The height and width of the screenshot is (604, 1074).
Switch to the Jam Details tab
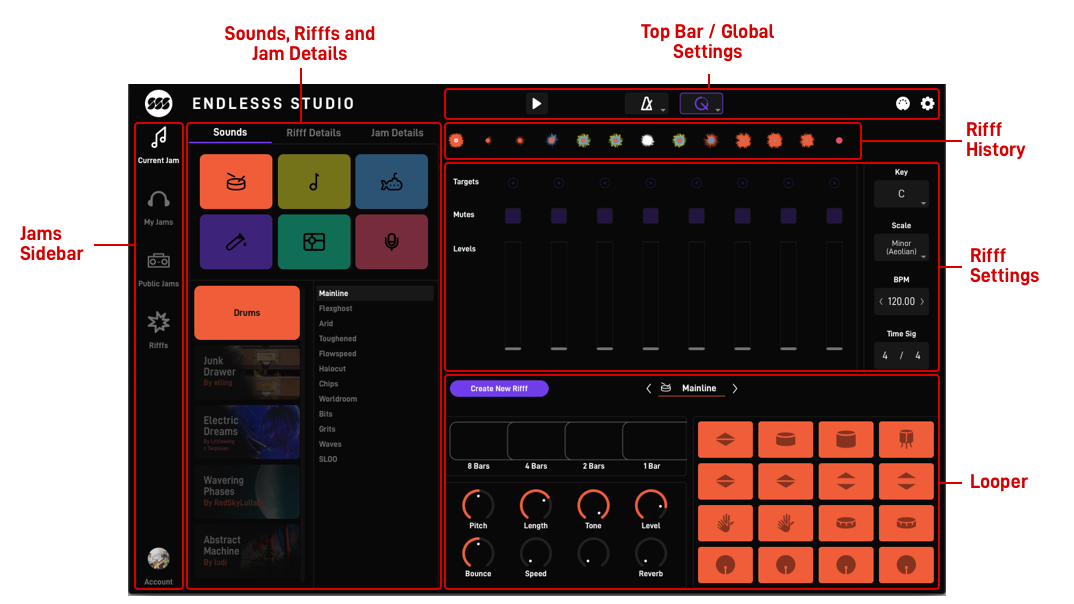click(397, 133)
